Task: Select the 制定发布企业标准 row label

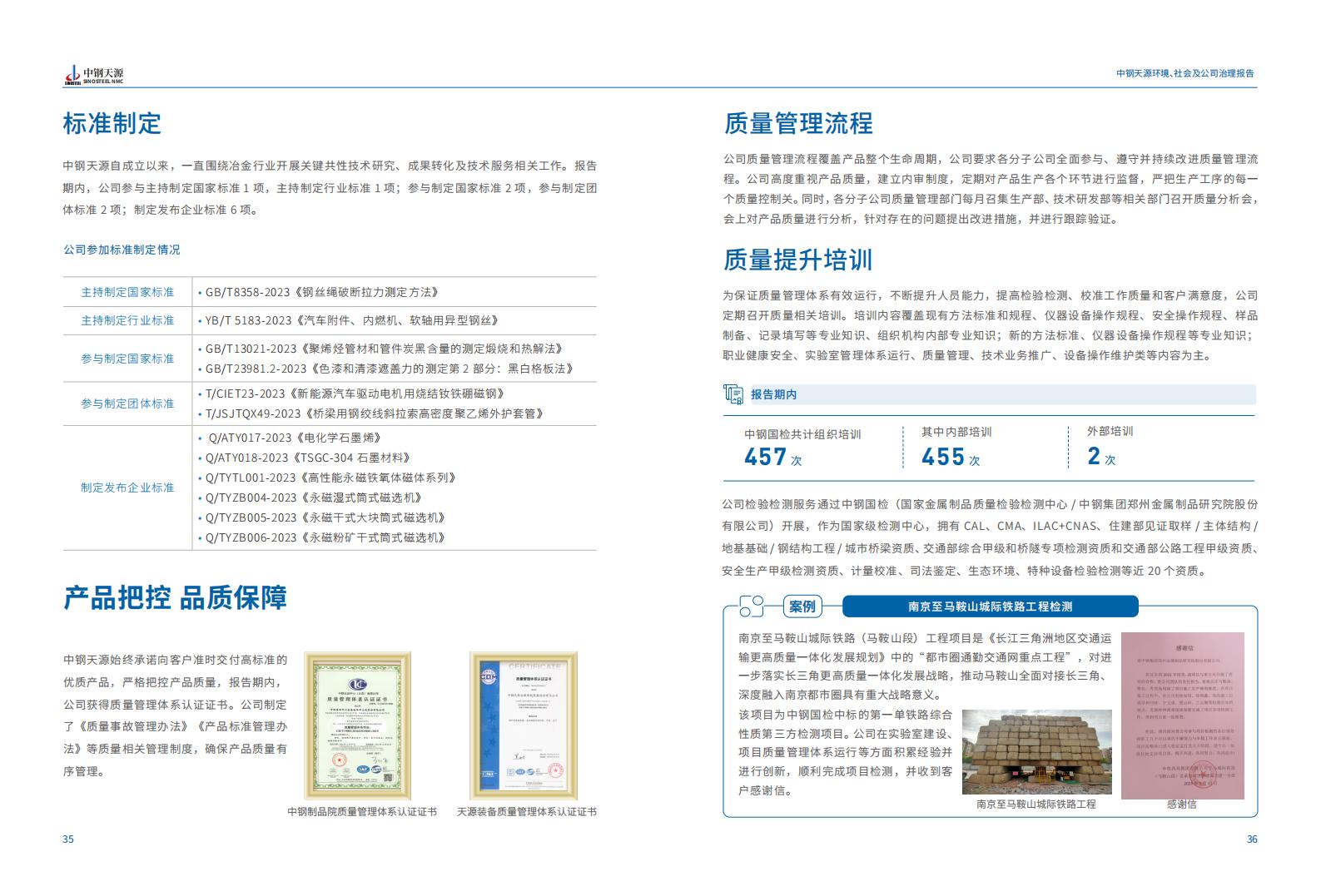Action: click(x=127, y=488)
